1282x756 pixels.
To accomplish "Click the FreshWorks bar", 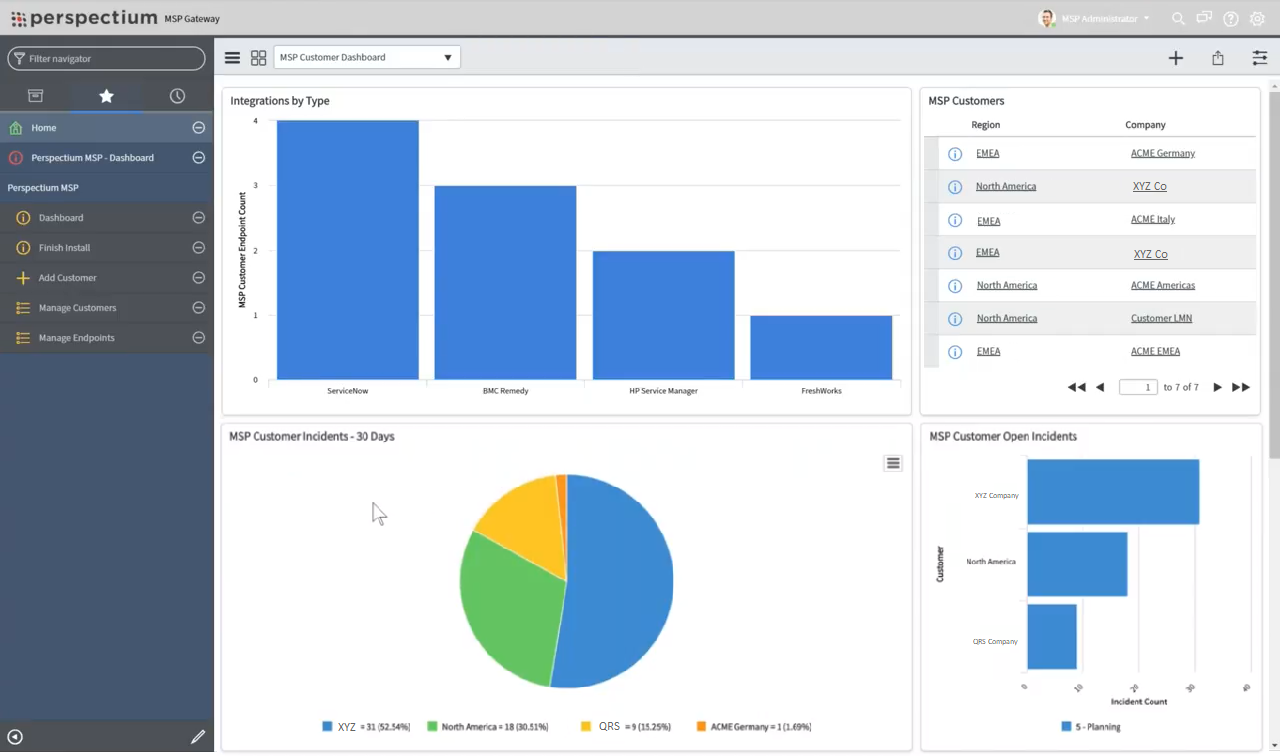I will (821, 348).
